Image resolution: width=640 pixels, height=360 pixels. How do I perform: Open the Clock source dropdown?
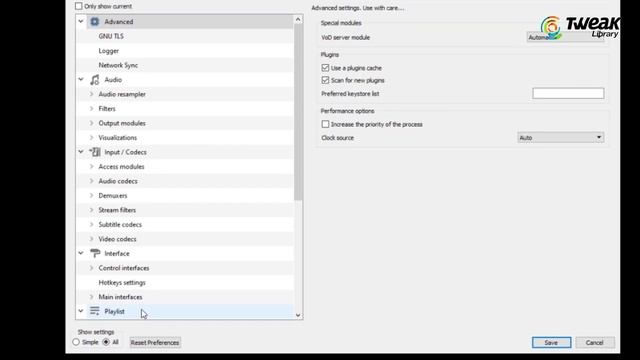pos(560,138)
